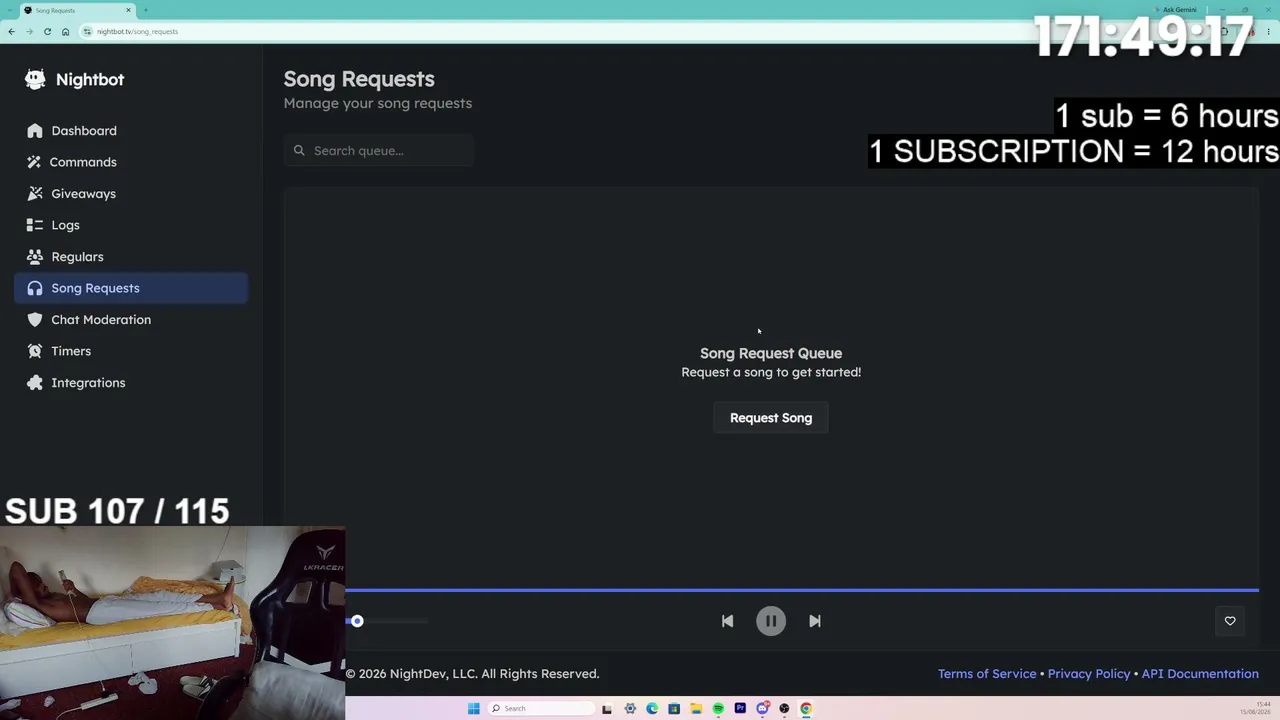Click the site info icon in address bar

tap(88, 32)
